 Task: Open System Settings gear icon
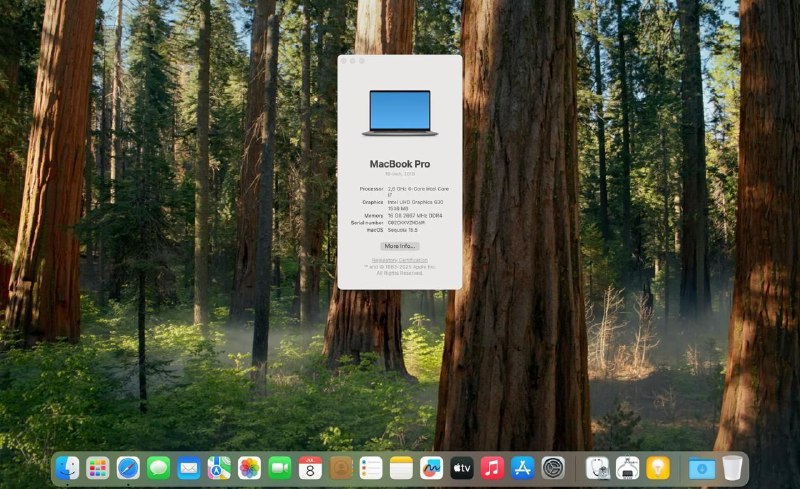(553, 468)
